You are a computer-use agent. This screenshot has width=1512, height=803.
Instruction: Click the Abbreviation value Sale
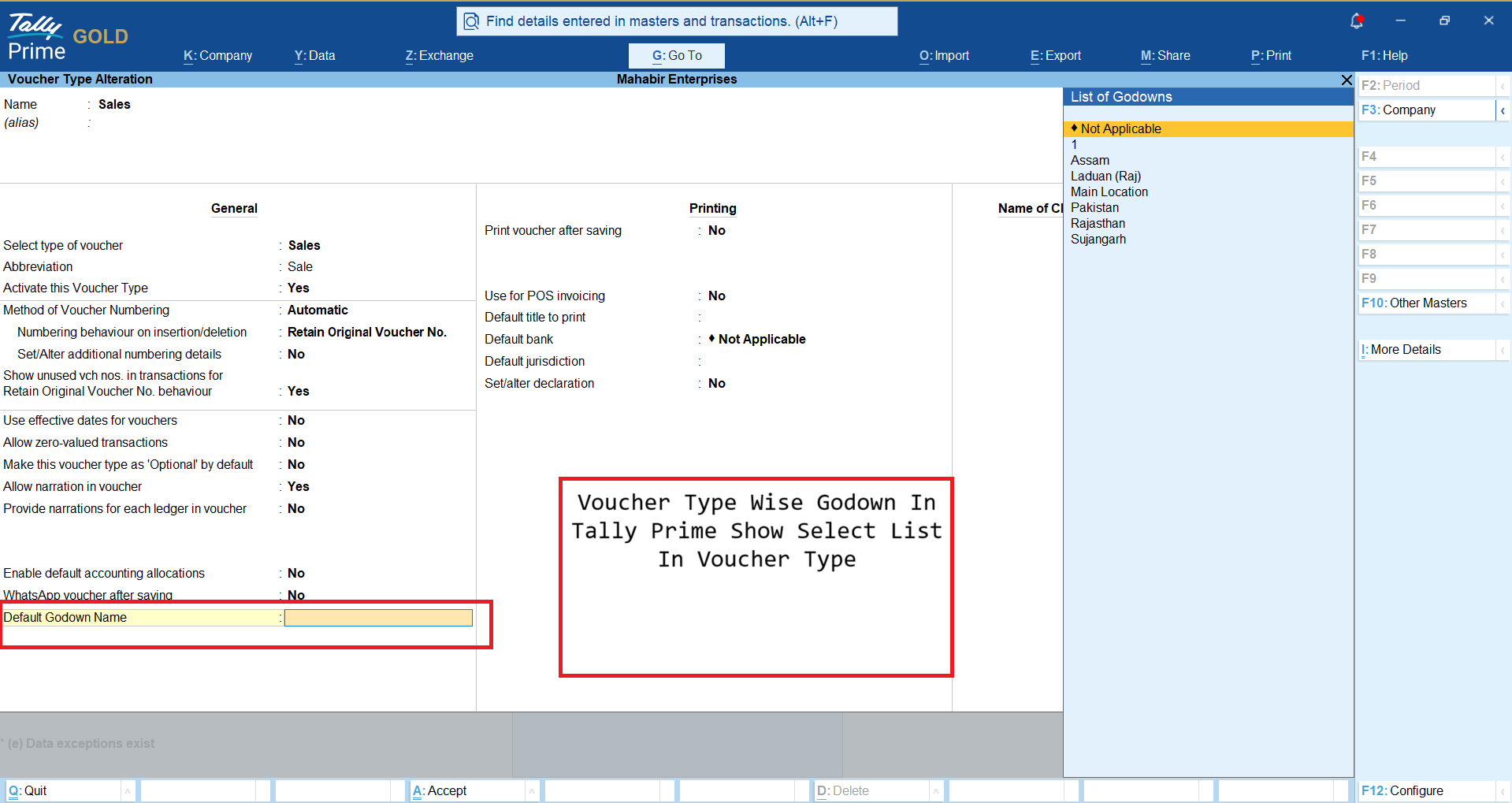tap(300, 266)
